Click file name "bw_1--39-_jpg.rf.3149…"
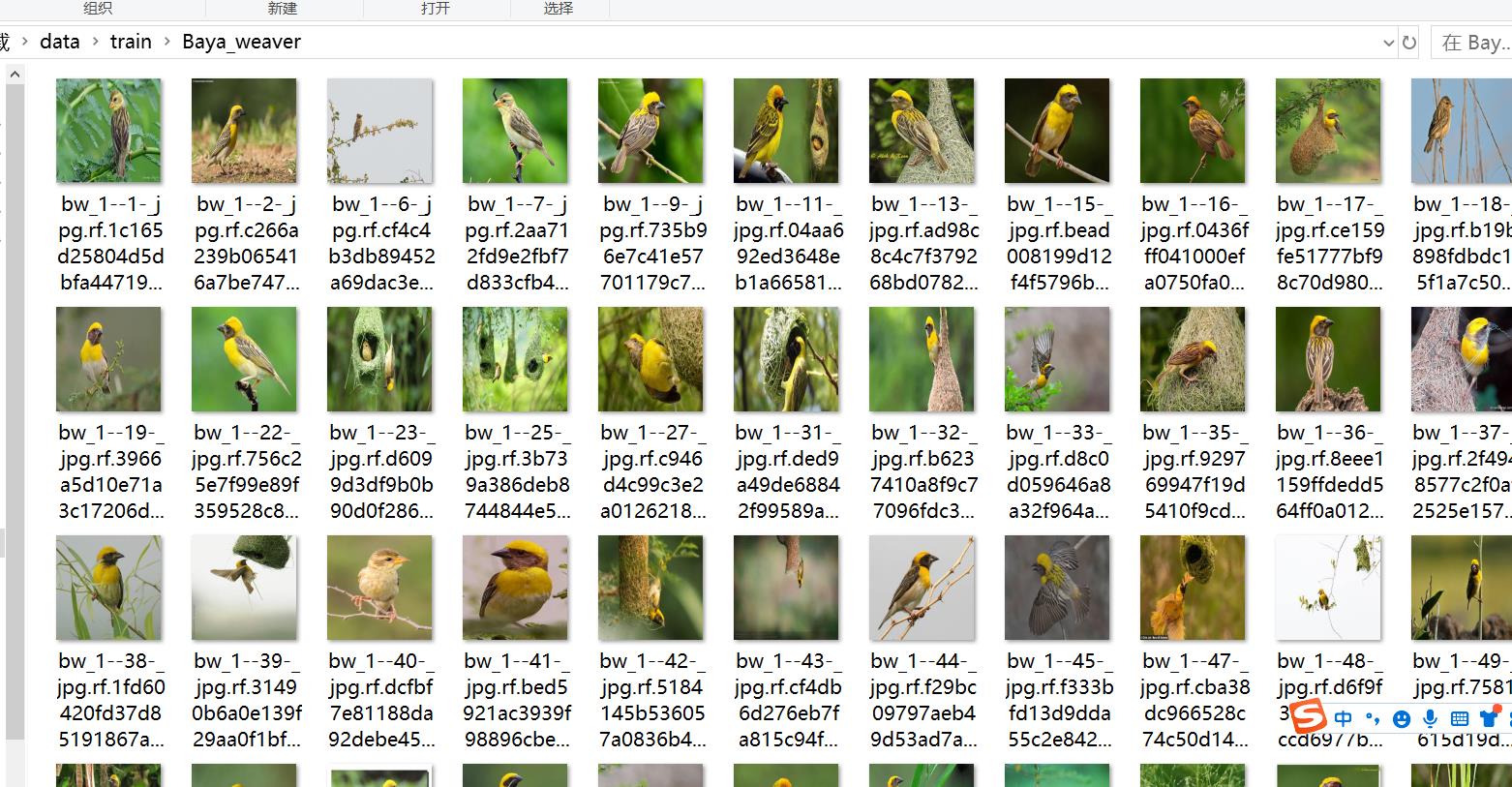The image size is (1512, 787). (x=246, y=700)
